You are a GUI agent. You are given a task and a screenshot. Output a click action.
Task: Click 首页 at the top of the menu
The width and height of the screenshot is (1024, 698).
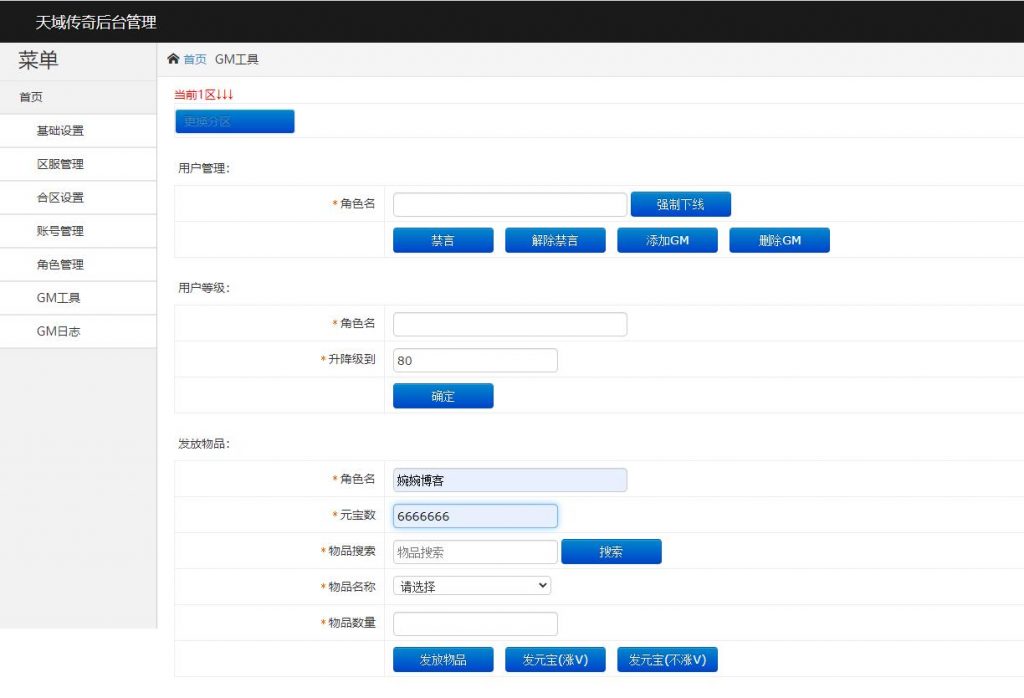[29, 97]
